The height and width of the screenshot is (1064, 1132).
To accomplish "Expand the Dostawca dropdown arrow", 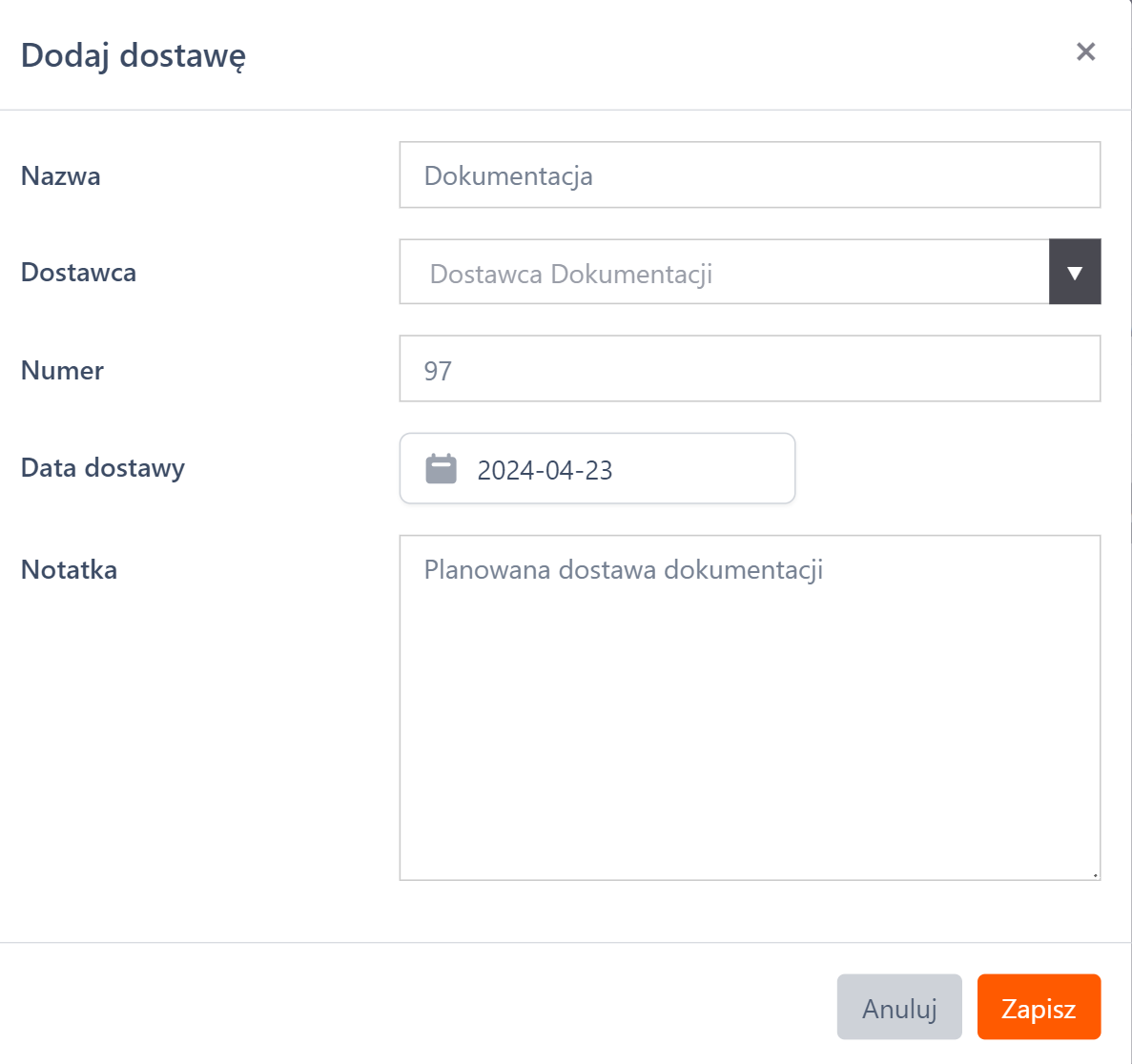I will point(1075,273).
